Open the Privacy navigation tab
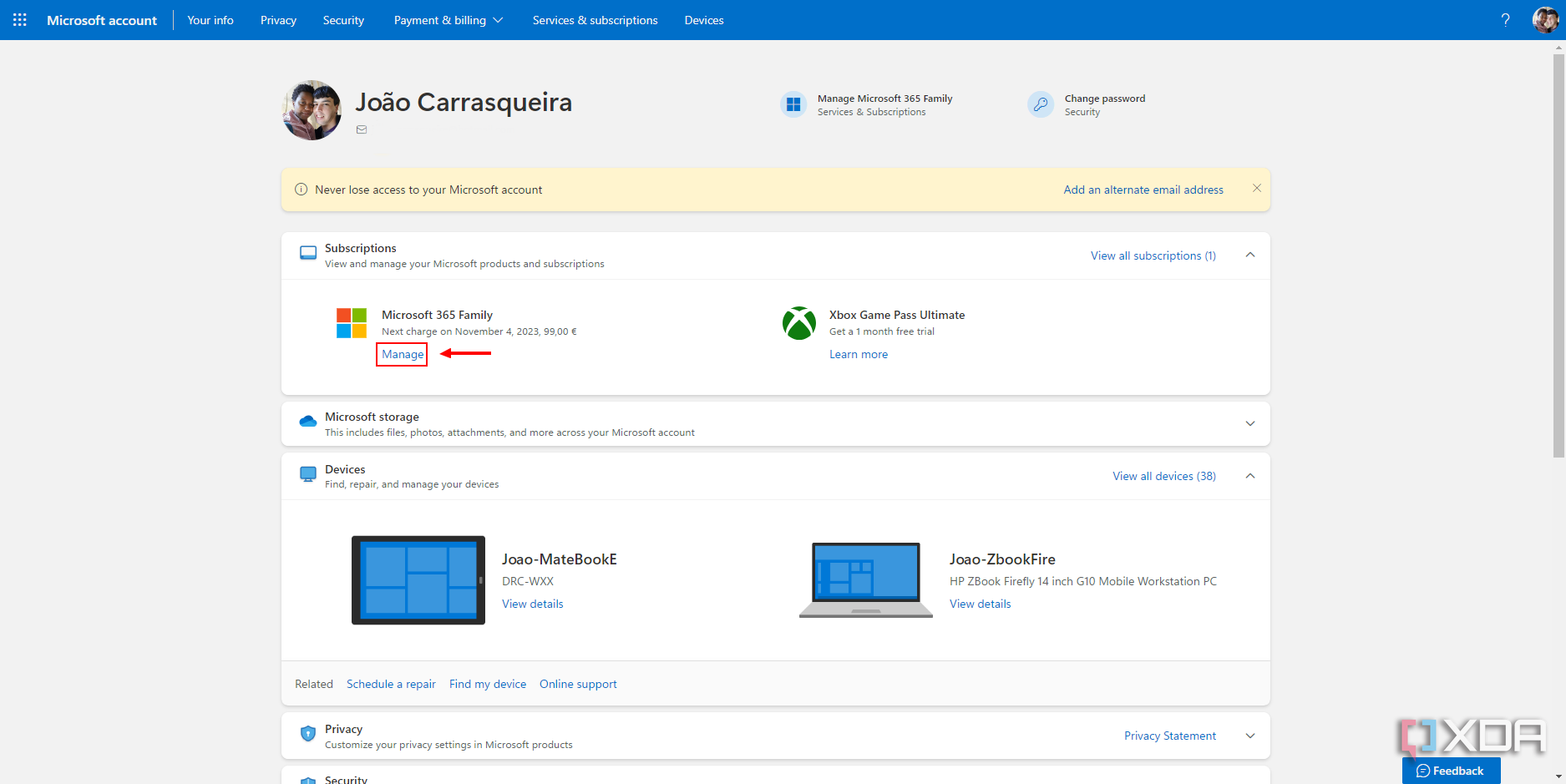 click(x=278, y=20)
